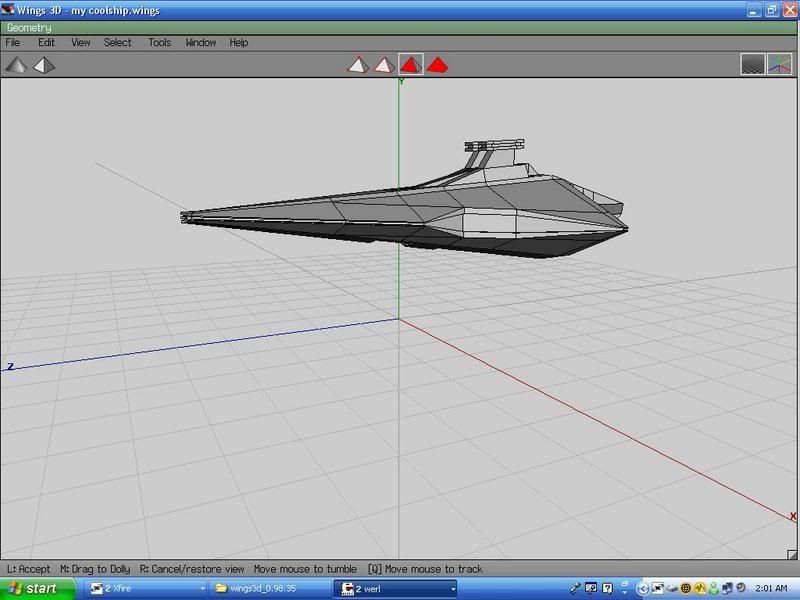
Task: Click the network connection monitors tray icon
Action: [727, 588]
